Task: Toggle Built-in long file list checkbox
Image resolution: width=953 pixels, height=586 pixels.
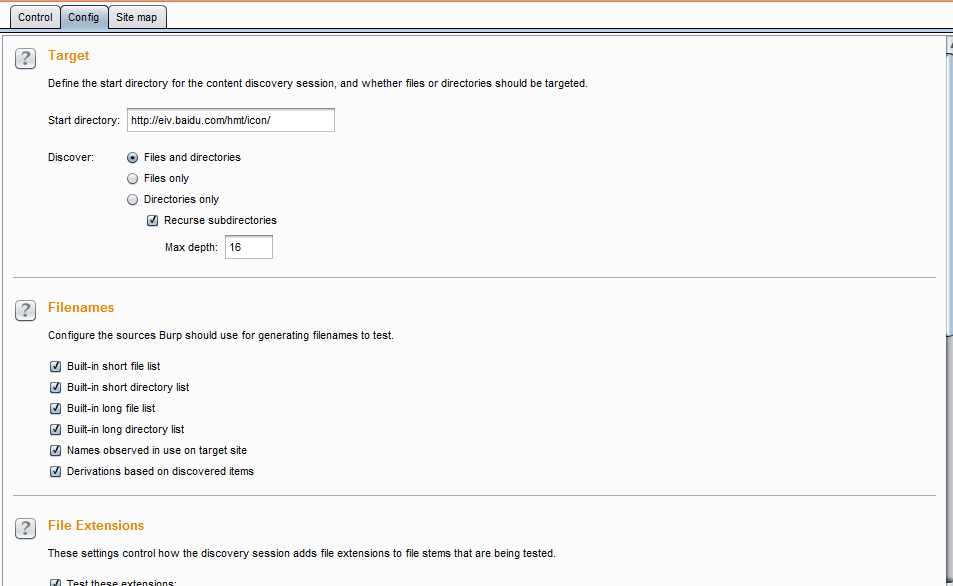Action: 55,408
